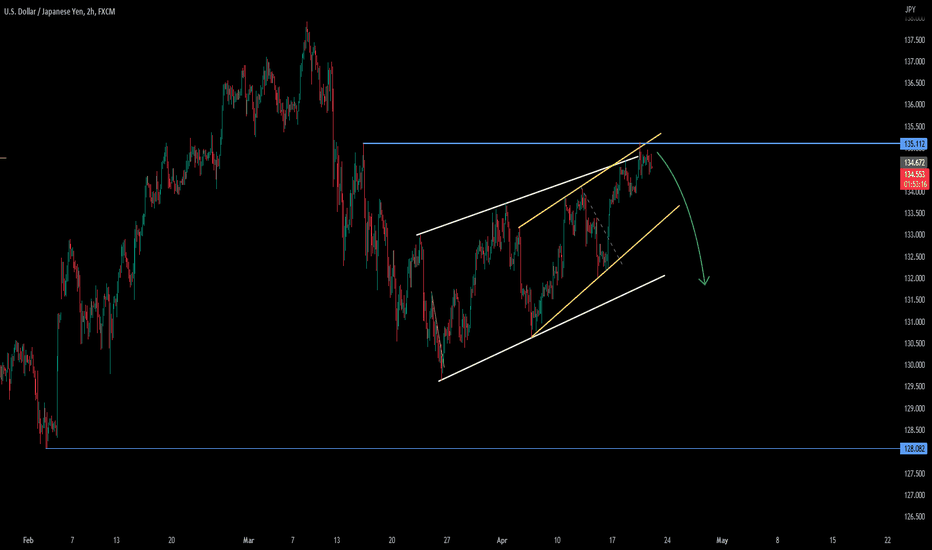
Task: Click the 133.500 value on price axis
Action: (x=914, y=213)
